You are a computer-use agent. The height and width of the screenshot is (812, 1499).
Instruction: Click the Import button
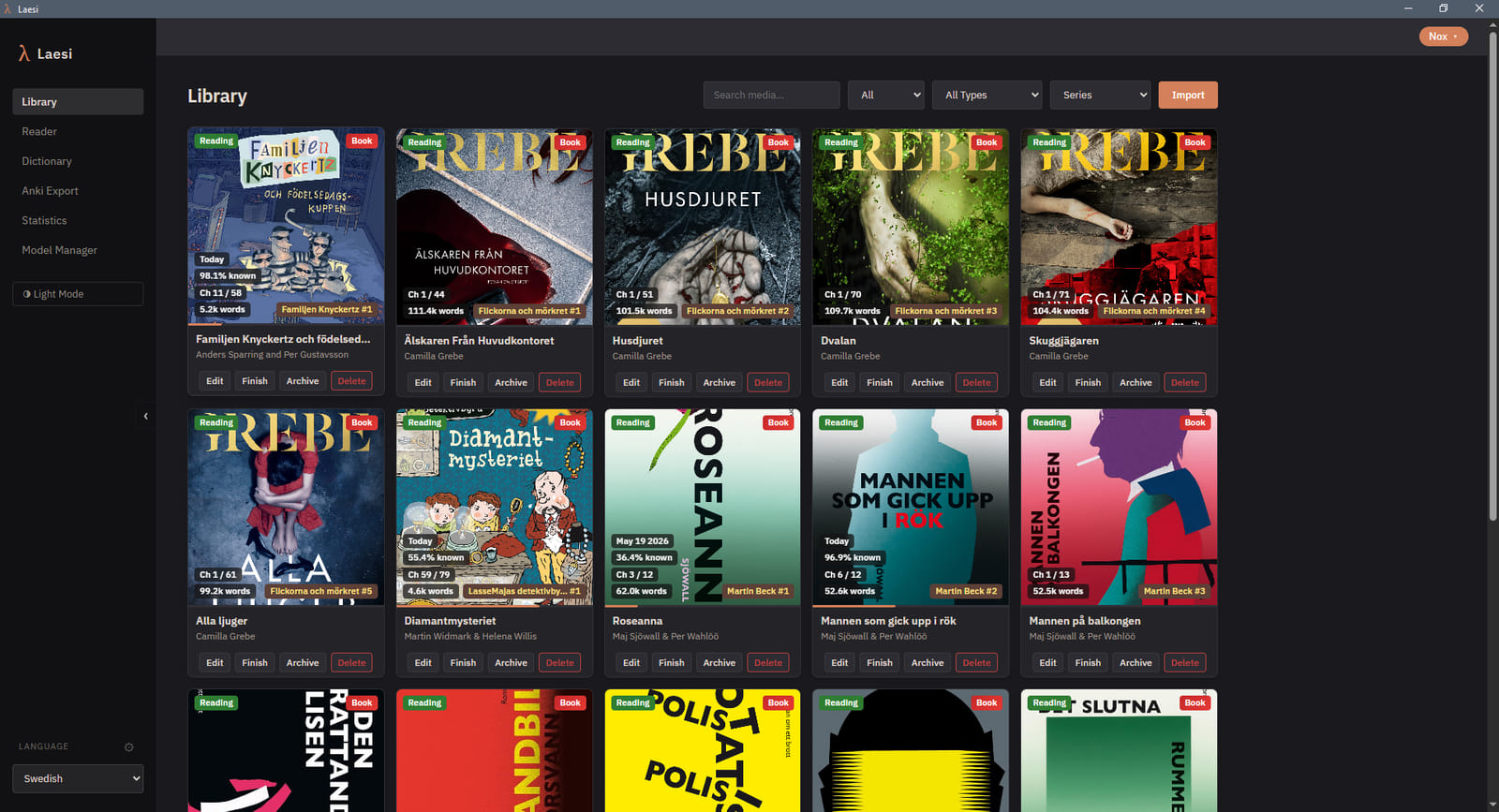coord(1188,95)
